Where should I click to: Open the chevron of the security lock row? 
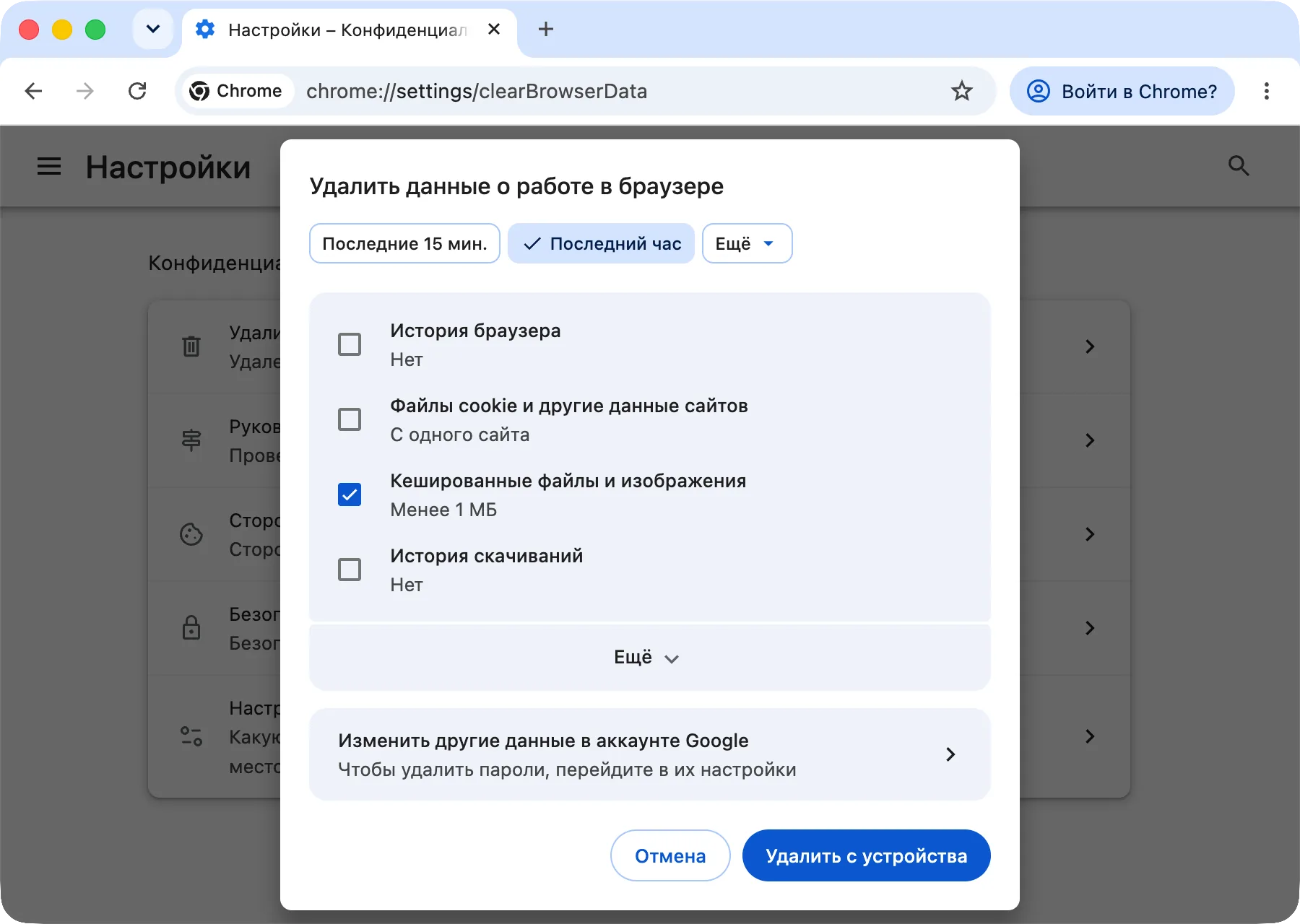pyautogui.click(x=1090, y=628)
